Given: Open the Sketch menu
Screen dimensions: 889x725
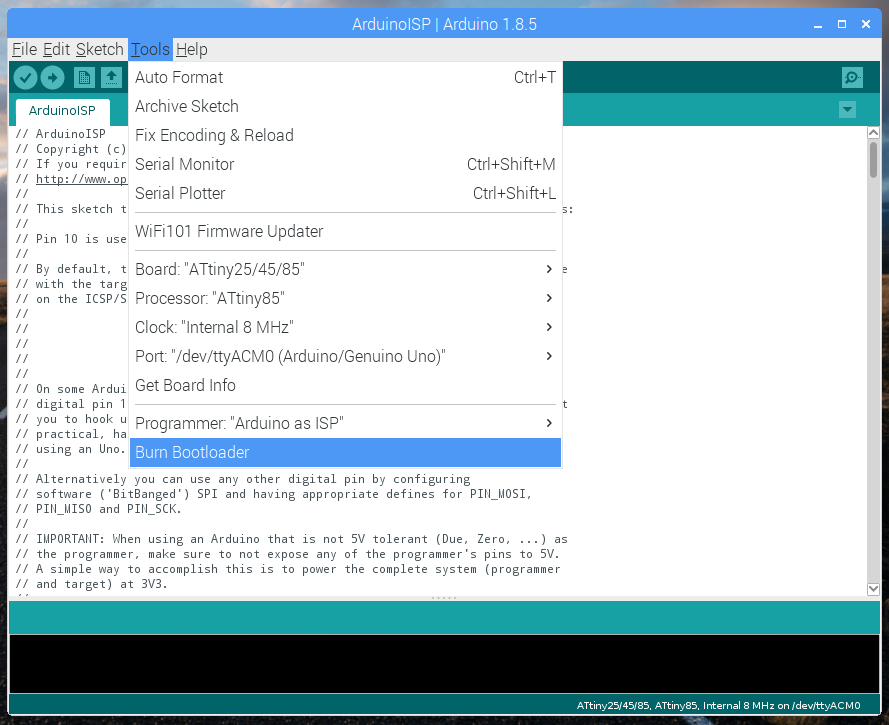Looking at the screenshot, I should 100,49.
